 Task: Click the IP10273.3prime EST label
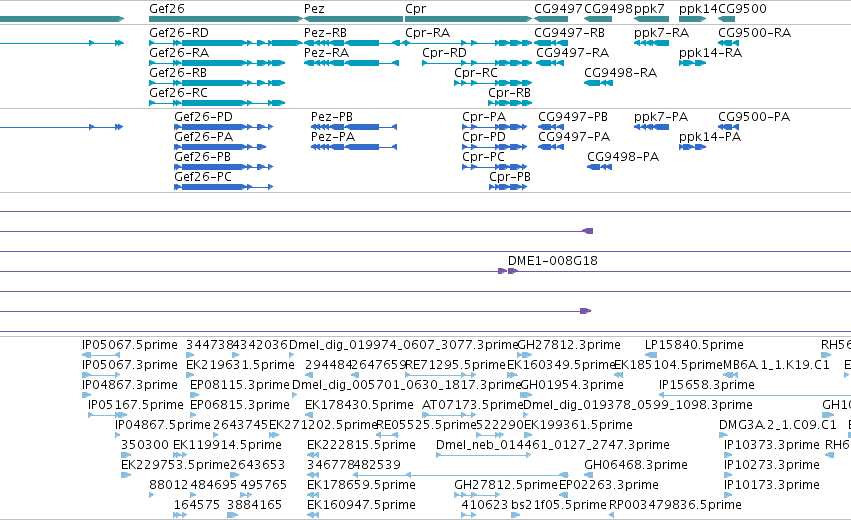pos(772,466)
